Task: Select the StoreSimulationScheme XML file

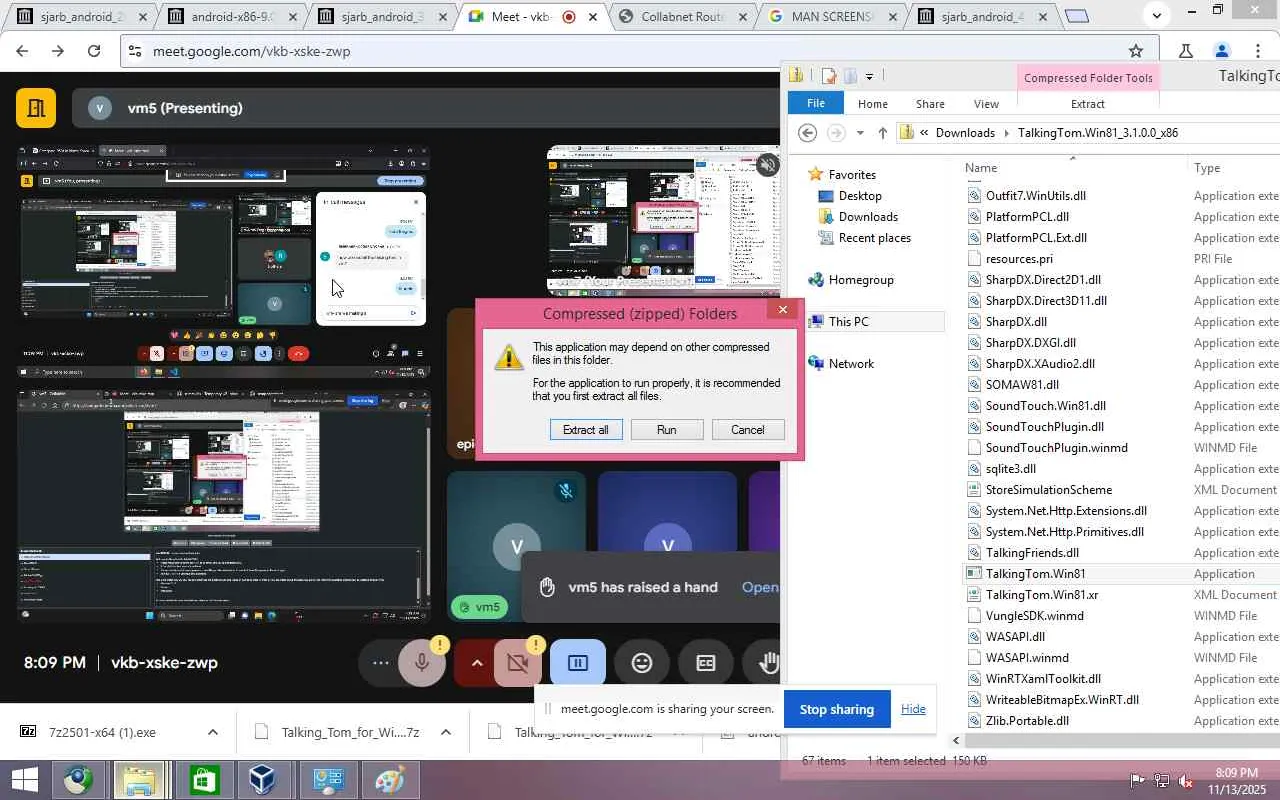Action: pos(1048,490)
